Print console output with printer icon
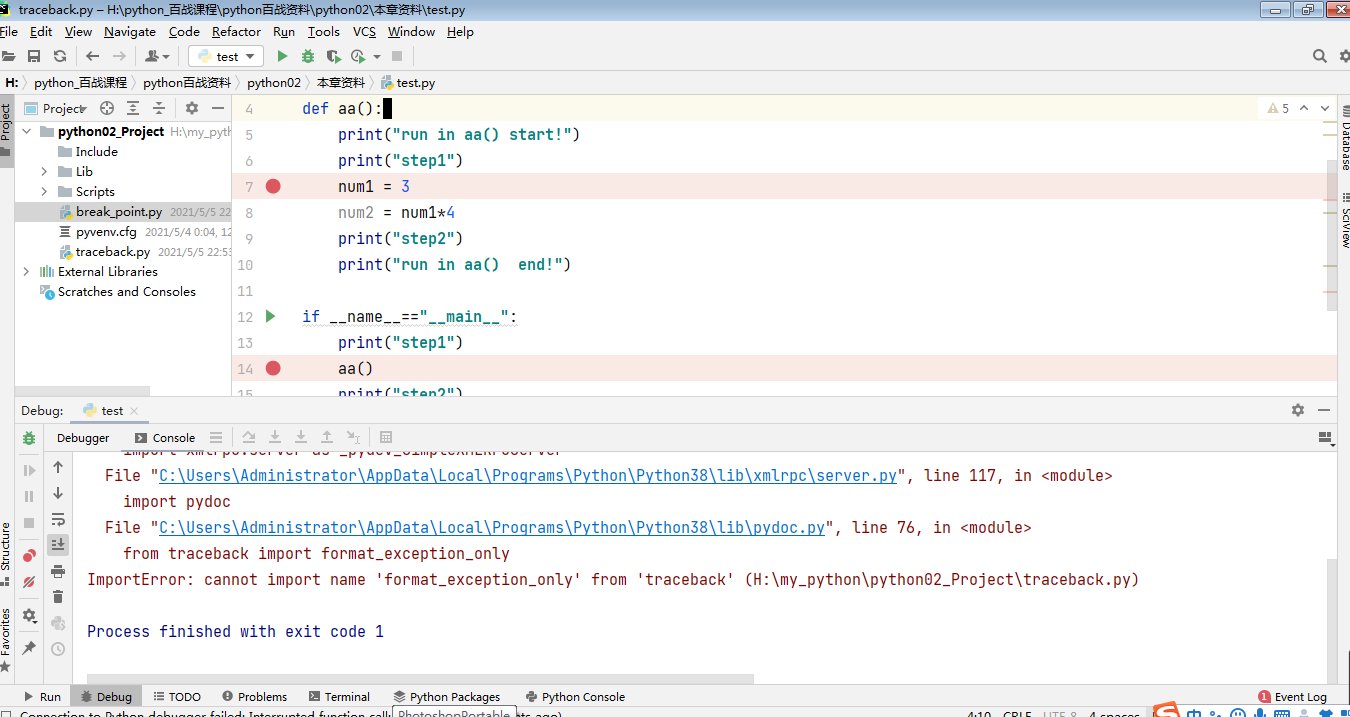The image size is (1350, 717). point(58,571)
